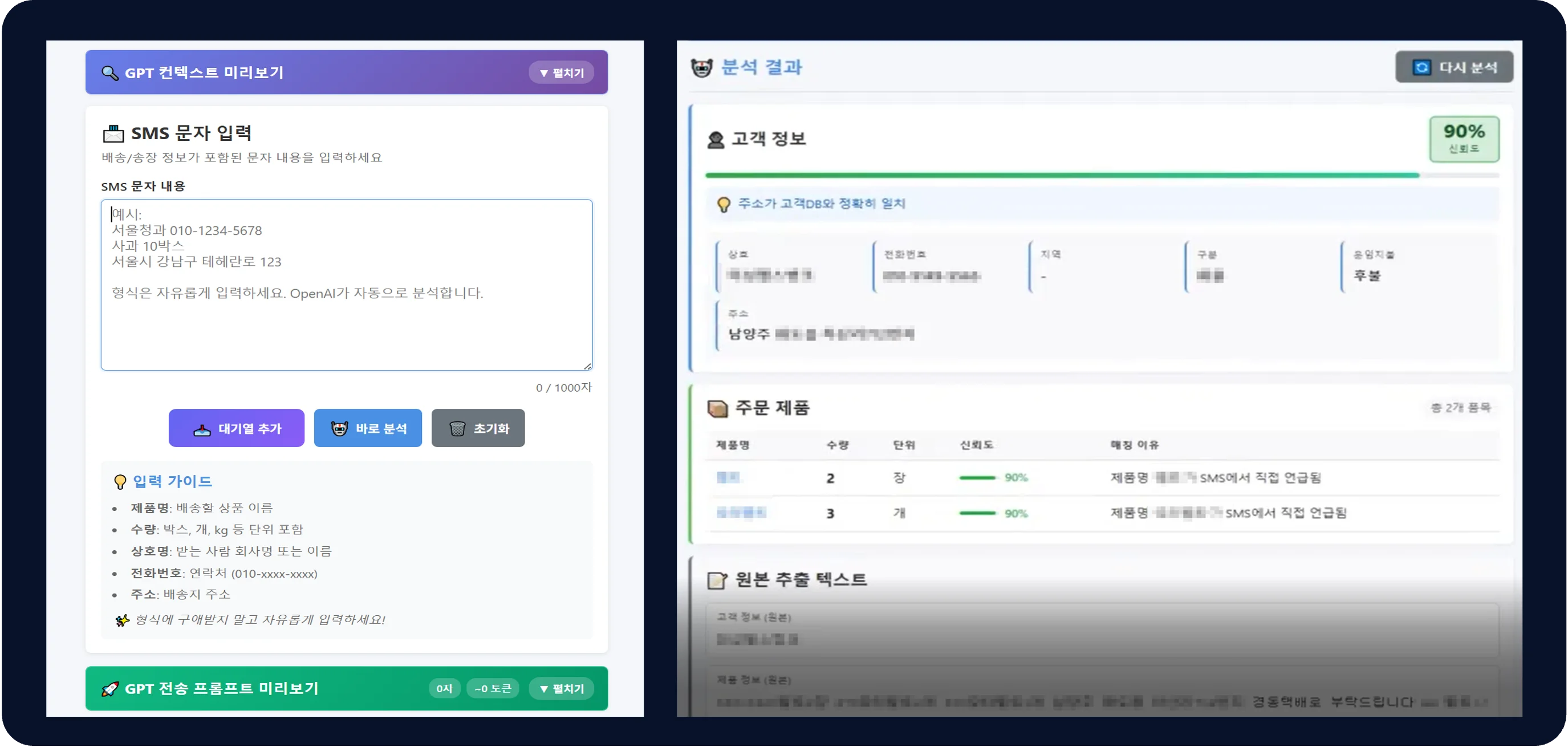The width and height of the screenshot is (1568, 747).
Task: Click the 고객 정보 (원본) box
Action: [1102, 631]
